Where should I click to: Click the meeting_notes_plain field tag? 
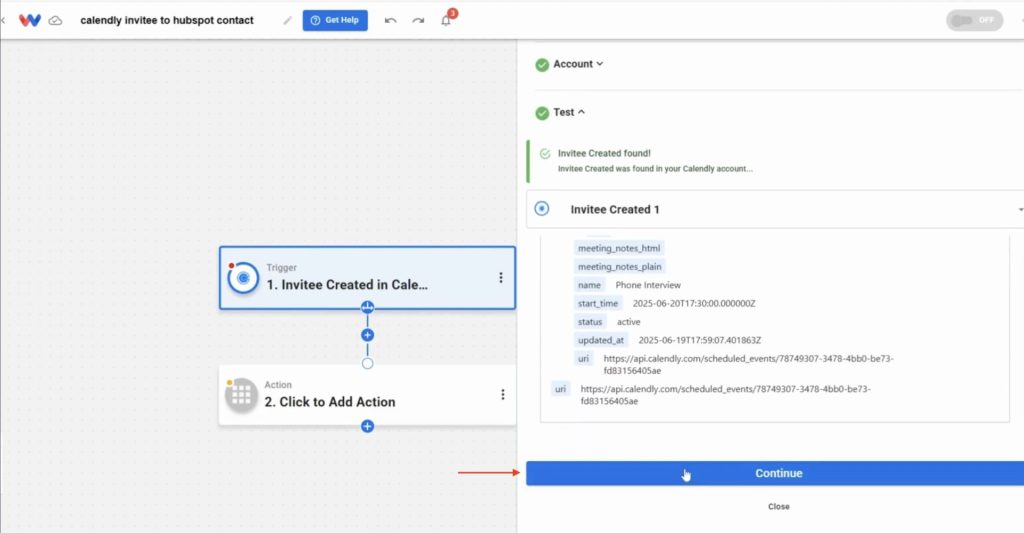(x=619, y=266)
